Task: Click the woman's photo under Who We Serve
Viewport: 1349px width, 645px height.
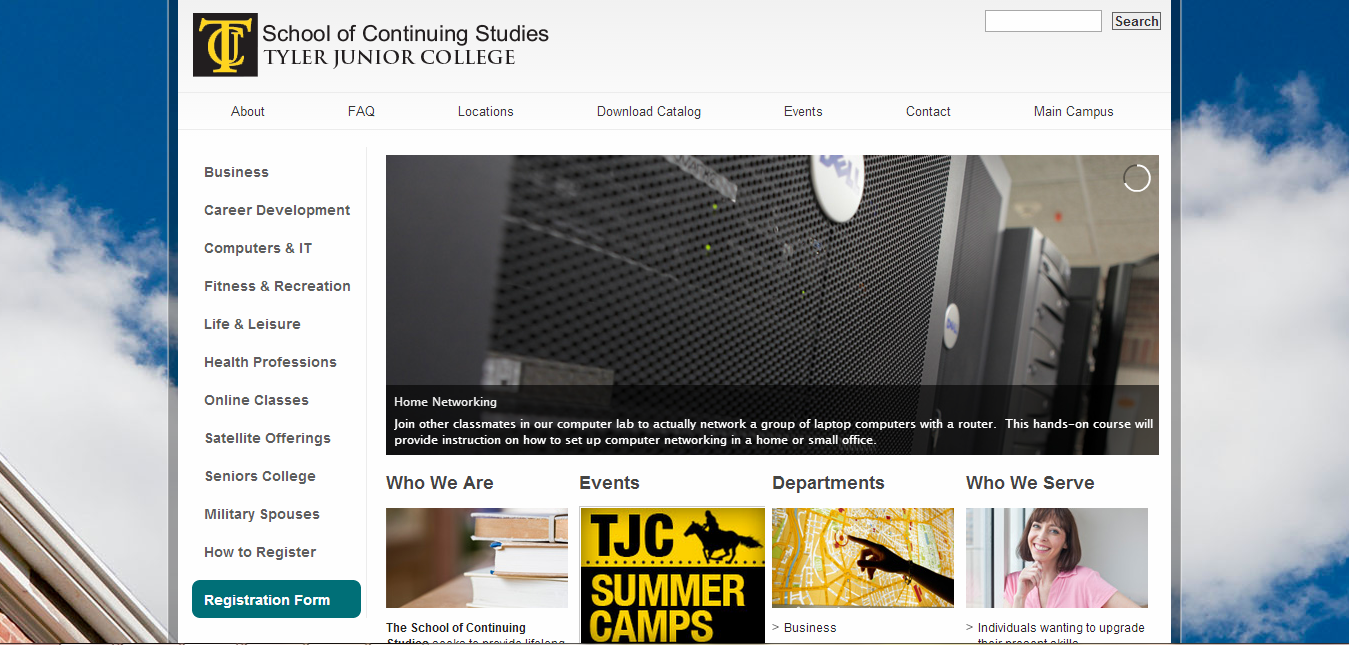Action: tap(1056, 557)
